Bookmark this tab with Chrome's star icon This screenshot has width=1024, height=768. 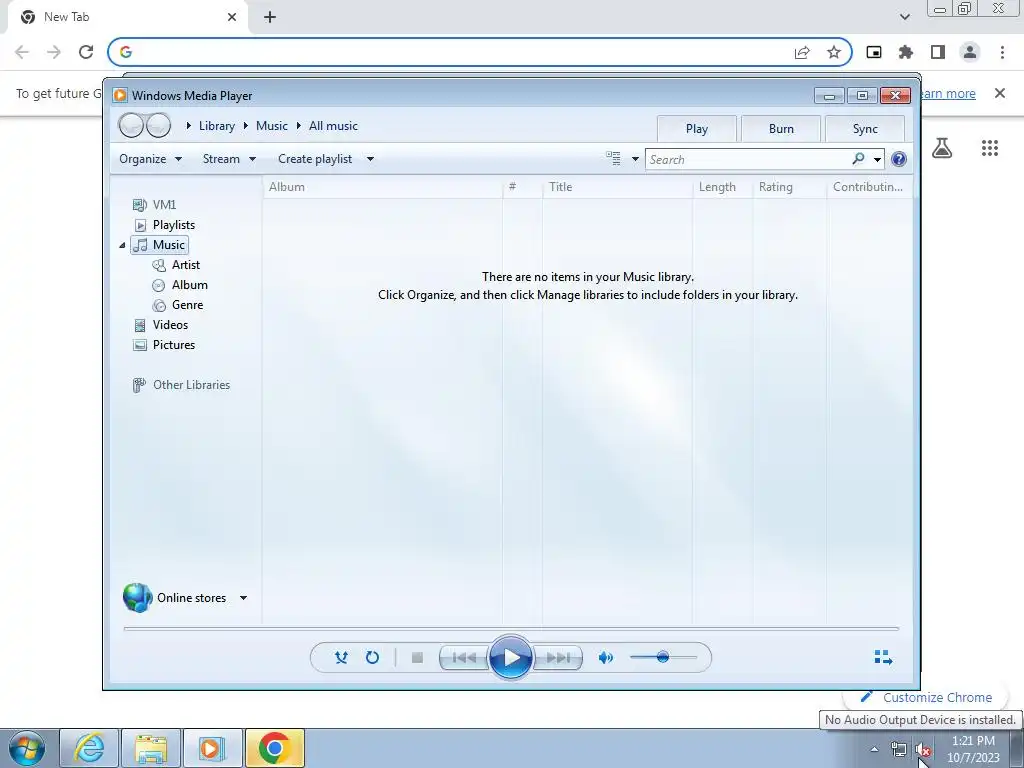(833, 52)
